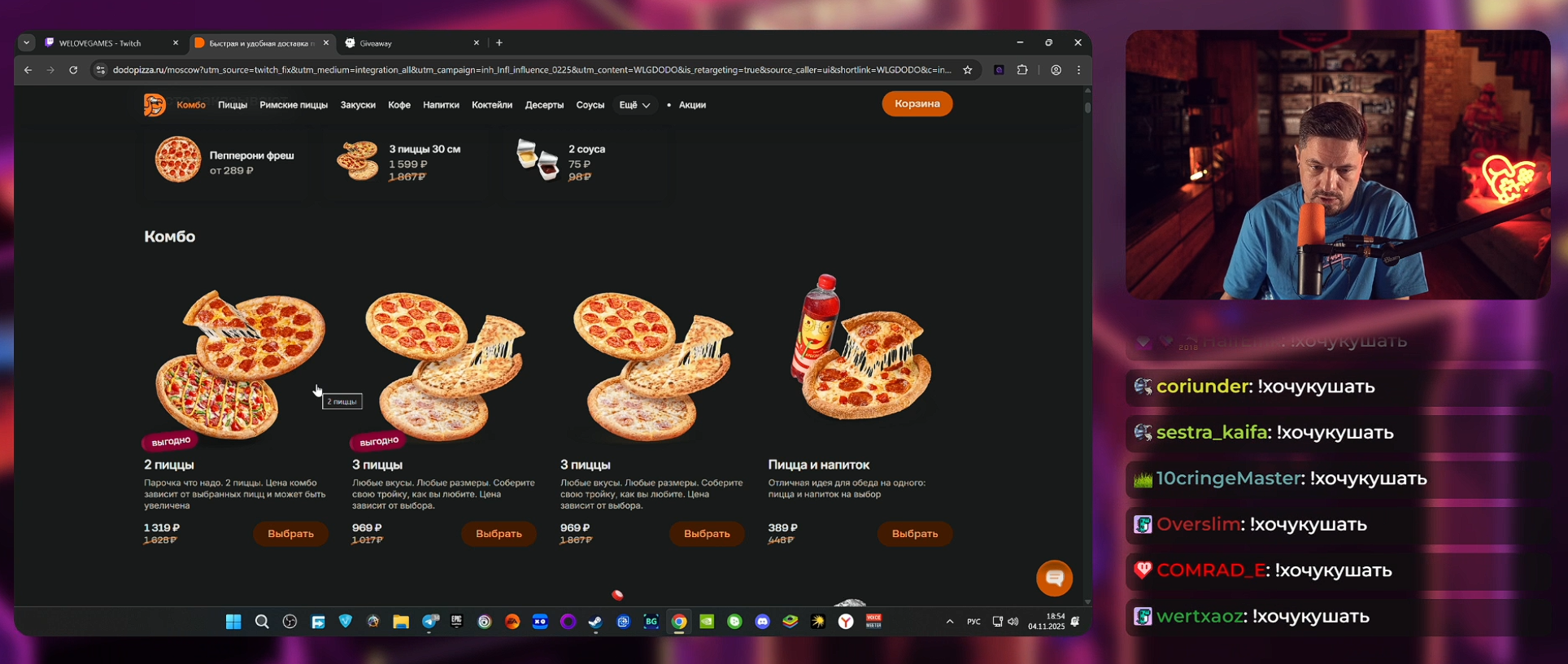Launch Epic Games from the taskbar

click(456, 622)
